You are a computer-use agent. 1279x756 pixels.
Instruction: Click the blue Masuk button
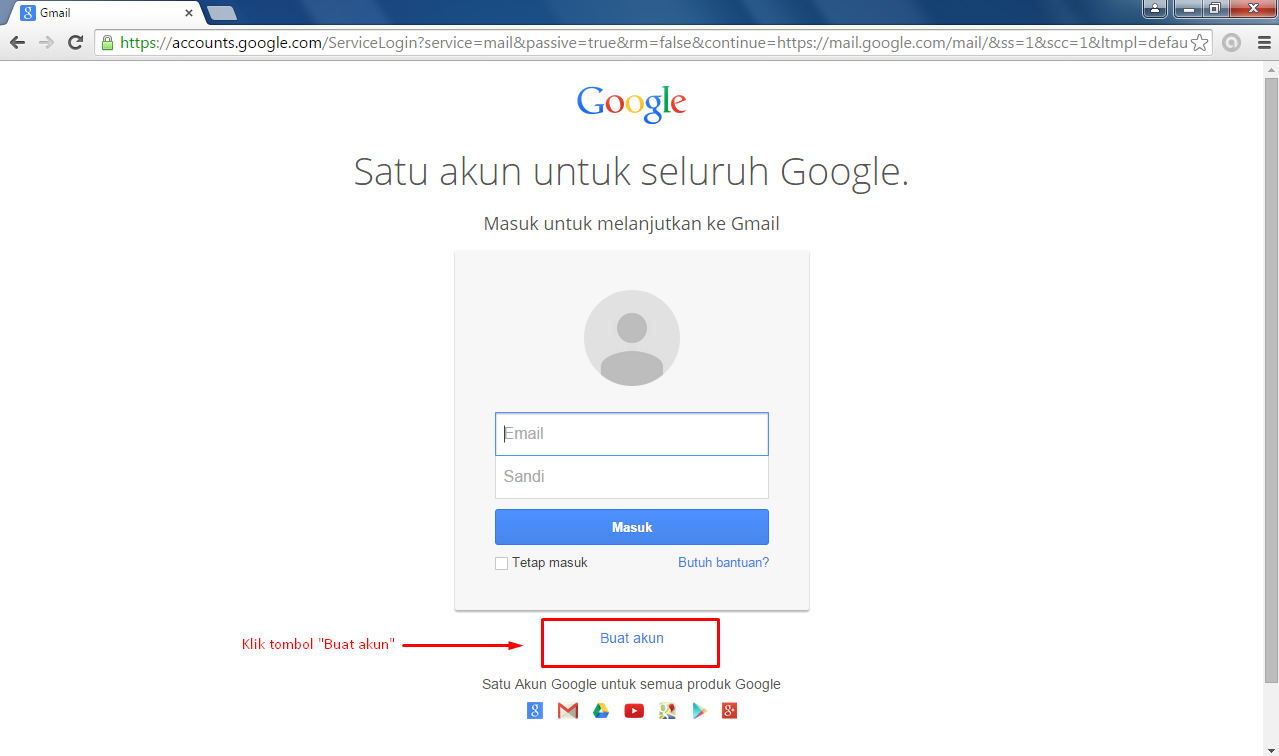tap(632, 527)
